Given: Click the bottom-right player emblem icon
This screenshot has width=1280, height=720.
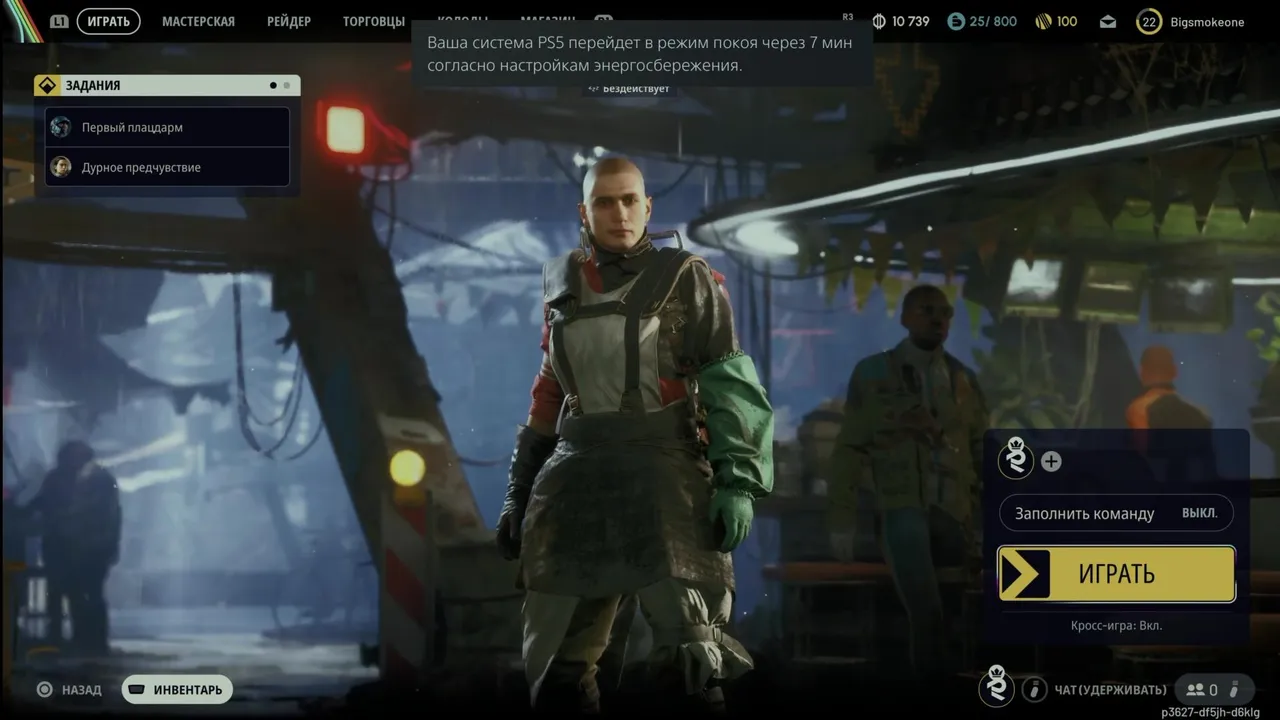Looking at the screenshot, I should (996, 686).
